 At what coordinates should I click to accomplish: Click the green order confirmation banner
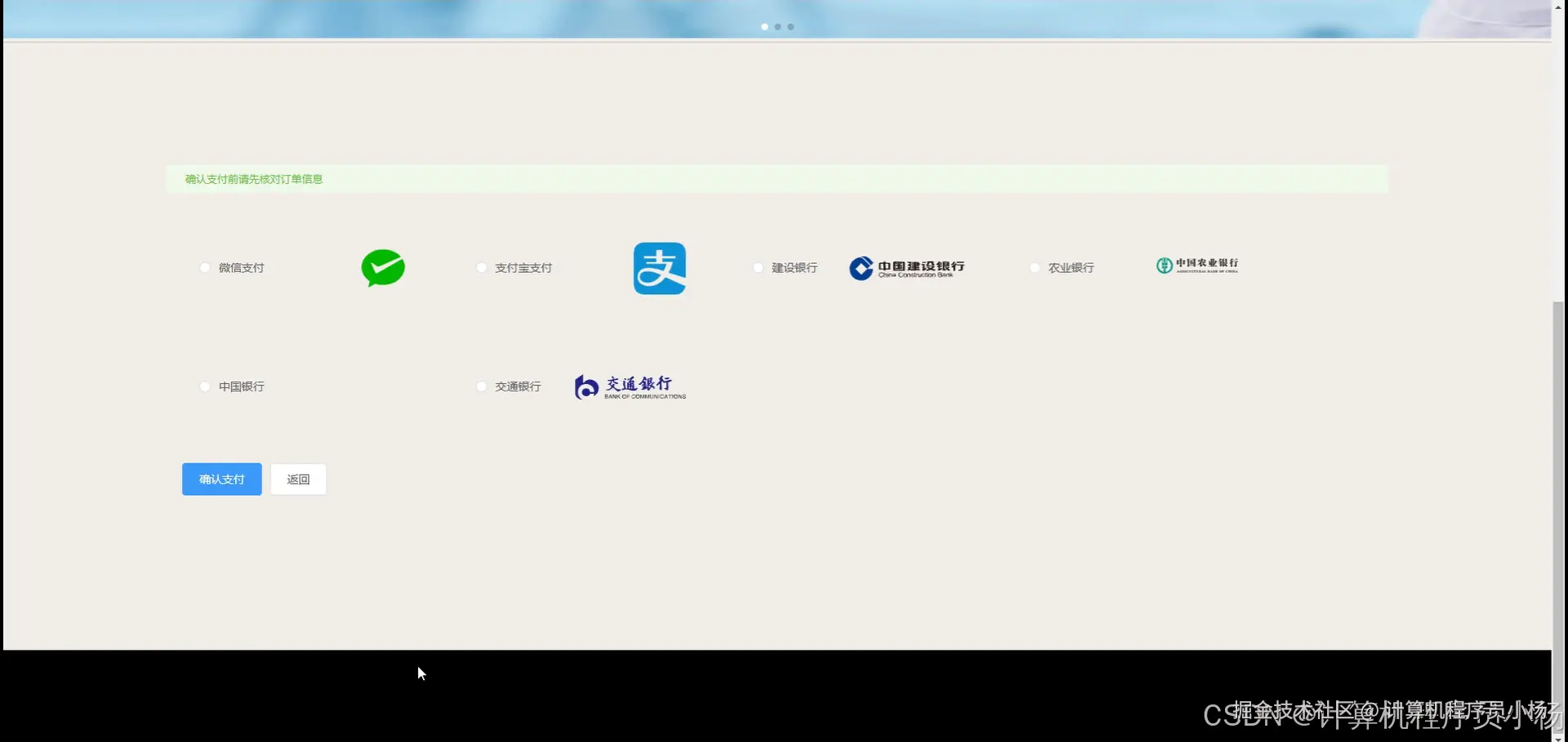click(776, 179)
